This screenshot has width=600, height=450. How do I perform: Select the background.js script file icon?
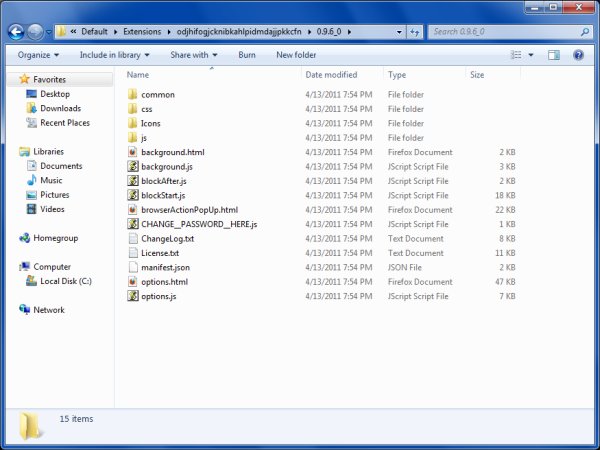click(x=132, y=166)
